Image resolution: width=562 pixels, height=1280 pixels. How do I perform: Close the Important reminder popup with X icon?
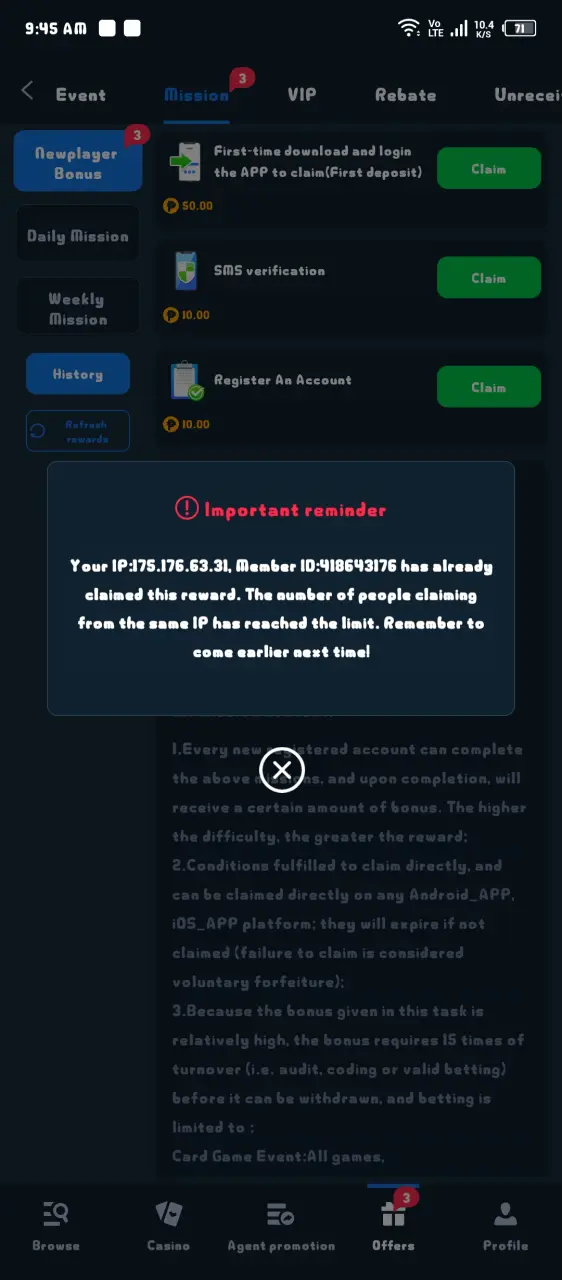[x=282, y=769]
